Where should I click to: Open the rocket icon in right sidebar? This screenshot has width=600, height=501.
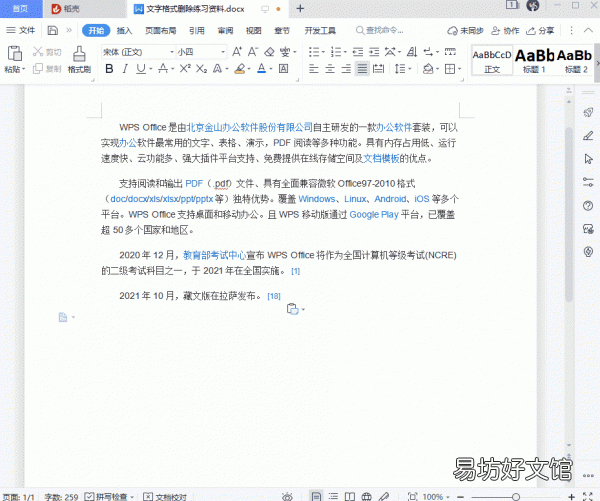tap(588, 112)
